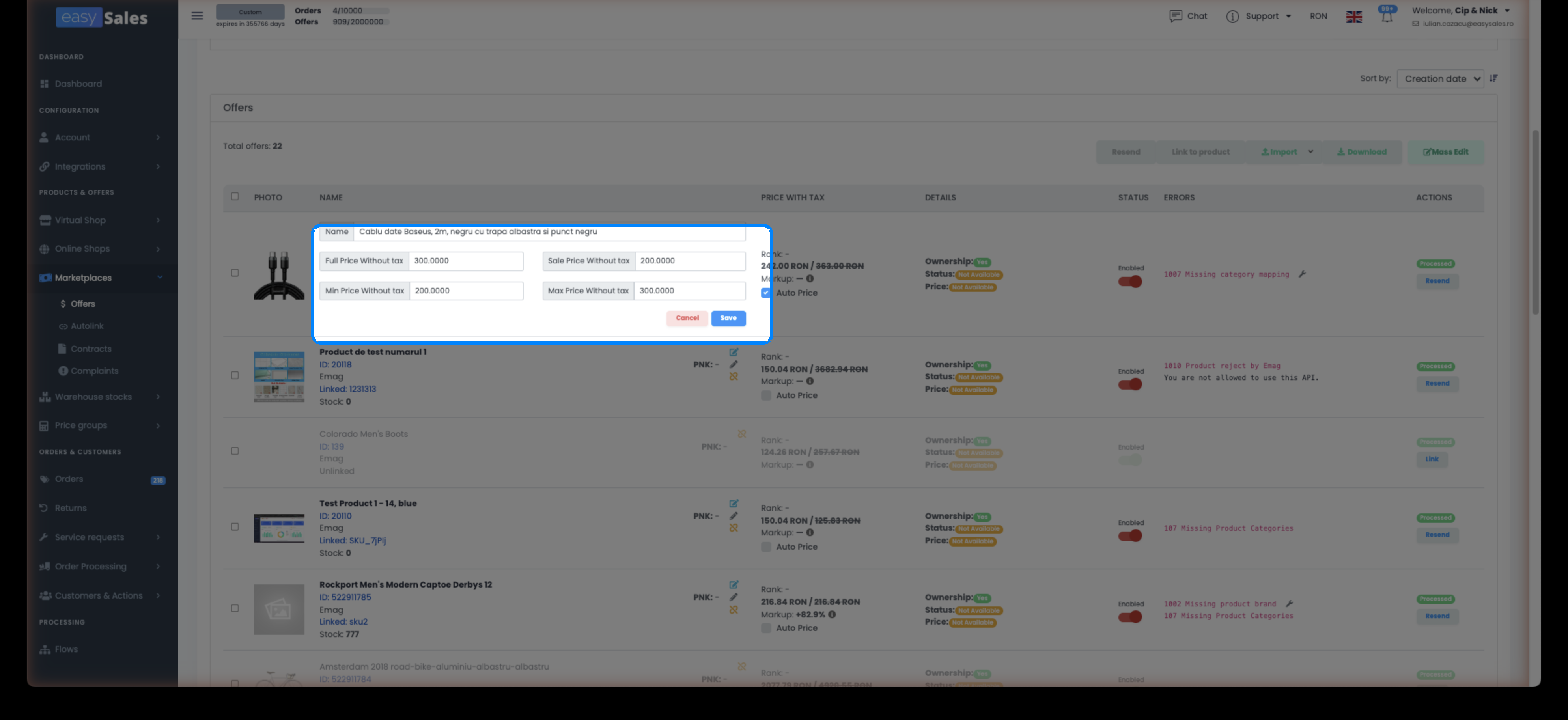This screenshot has height=720, width=1568.
Task: Cancel the offer edit form
Action: 687,318
